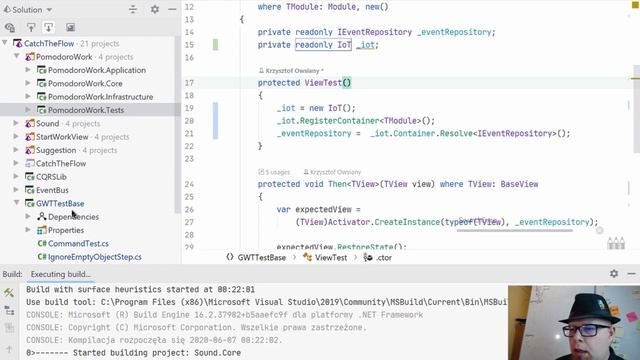
Task: Select the CQRSLib project
Action: 51,177
